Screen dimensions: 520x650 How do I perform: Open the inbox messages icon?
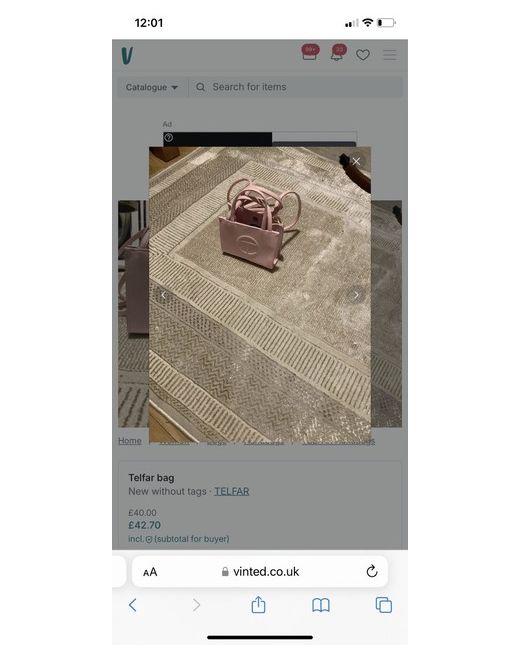click(310, 53)
